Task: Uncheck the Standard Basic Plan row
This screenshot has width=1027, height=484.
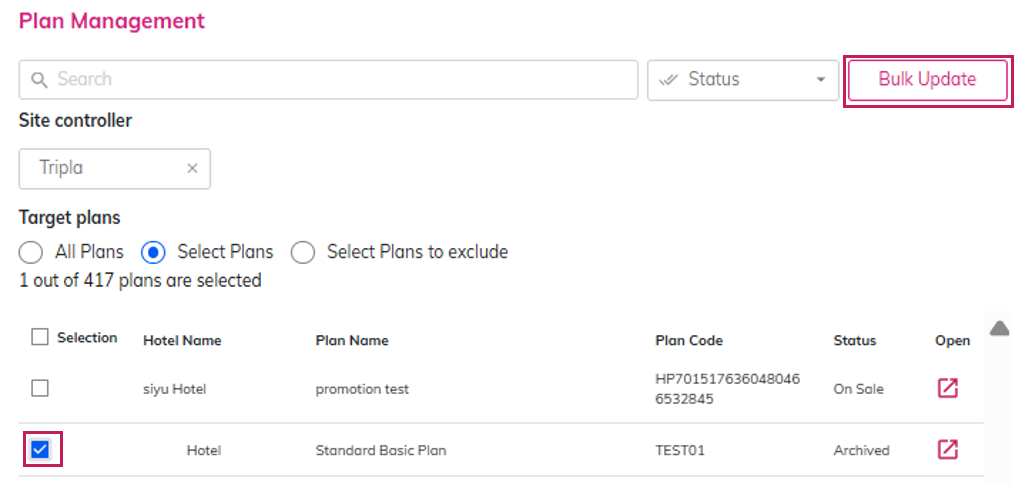Action: tap(40, 449)
